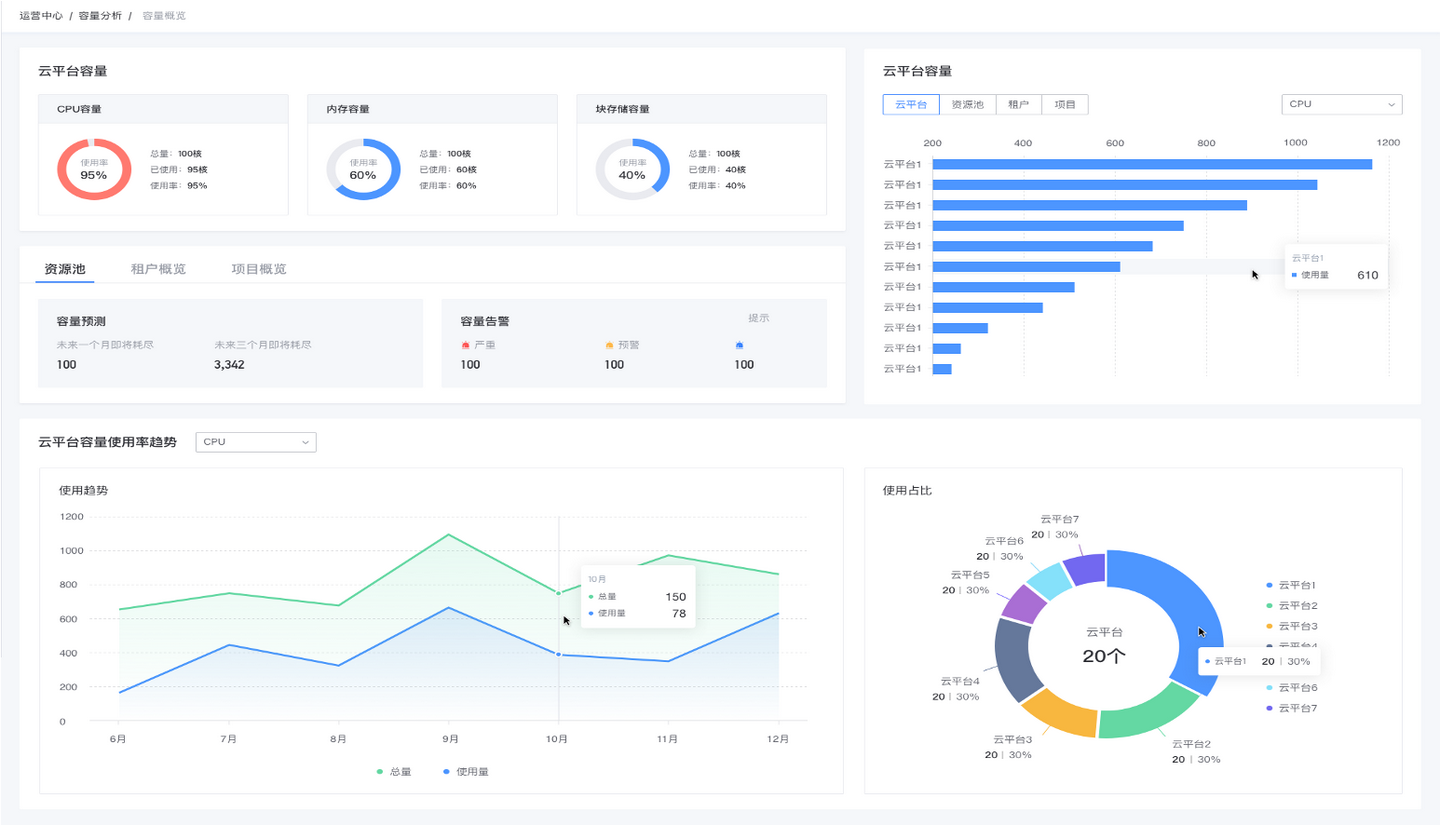Image resolution: width=1440 pixels, height=825 pixels.
Task: Toggle 使用量 series in line chart legend
Action: pos(465,772)
